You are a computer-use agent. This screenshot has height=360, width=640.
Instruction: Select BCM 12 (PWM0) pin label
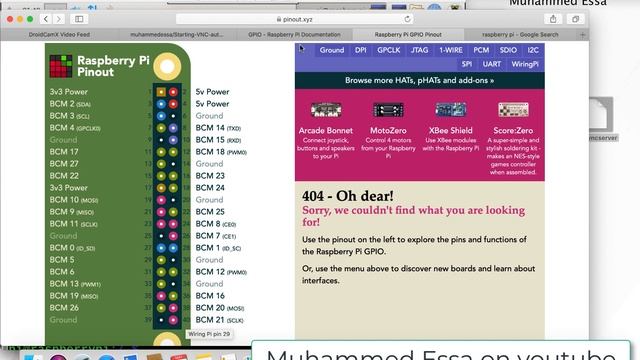click(221, 272)
